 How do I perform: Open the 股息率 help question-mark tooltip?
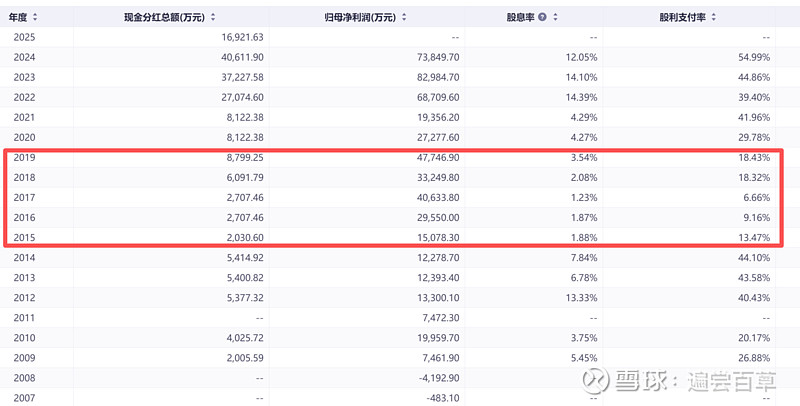[x=542, y=18]
